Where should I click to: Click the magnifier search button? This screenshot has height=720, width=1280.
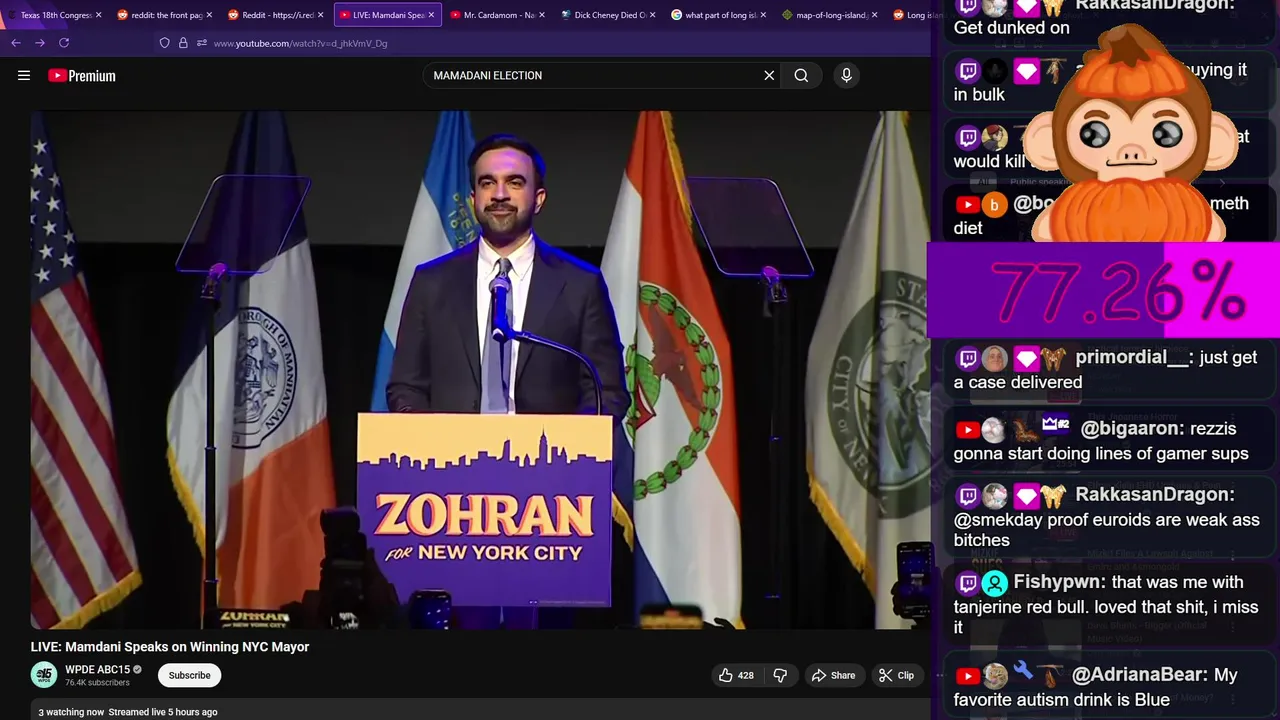click(801, 75)
